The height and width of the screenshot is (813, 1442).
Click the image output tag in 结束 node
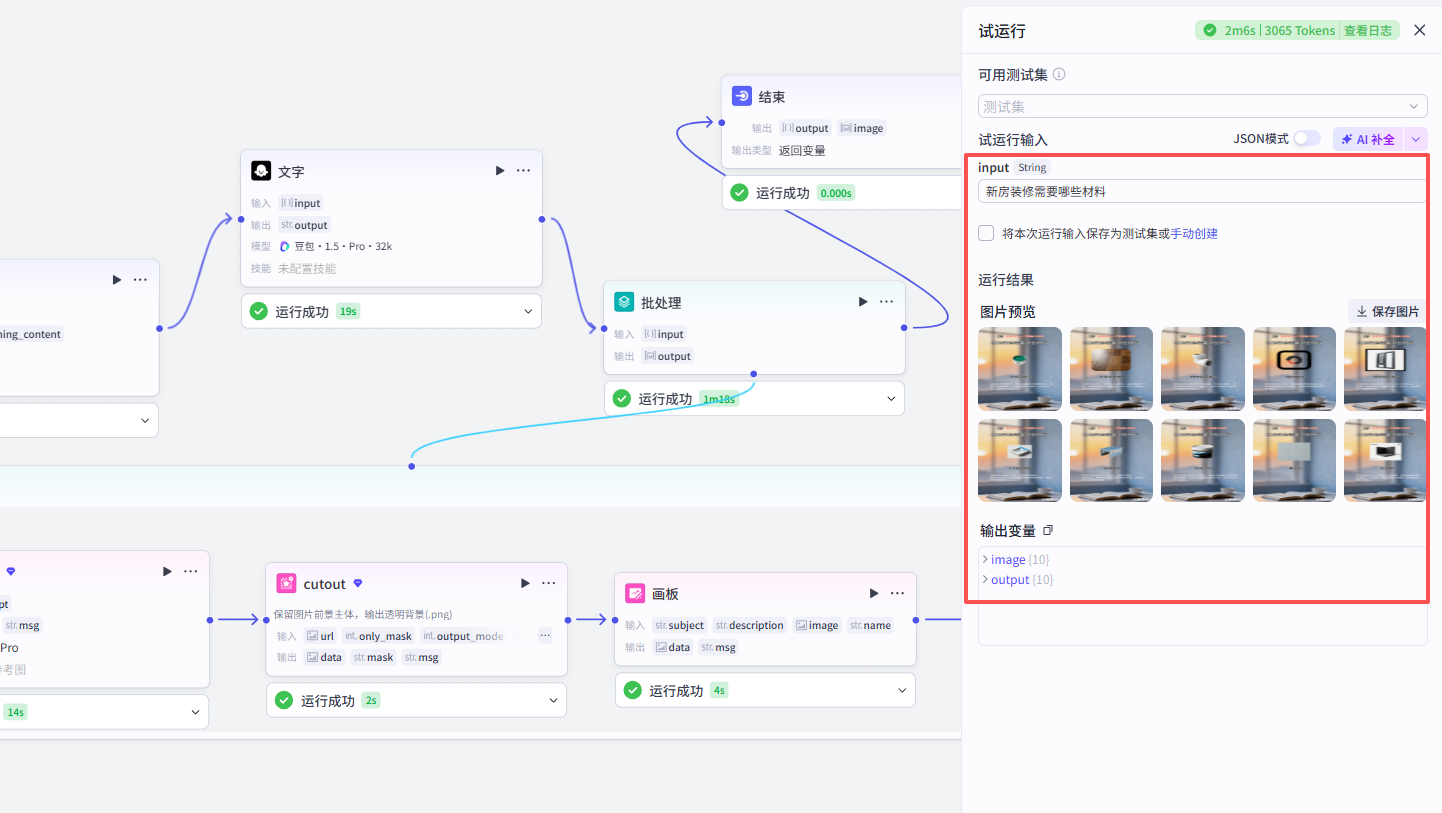click(862, 128)
